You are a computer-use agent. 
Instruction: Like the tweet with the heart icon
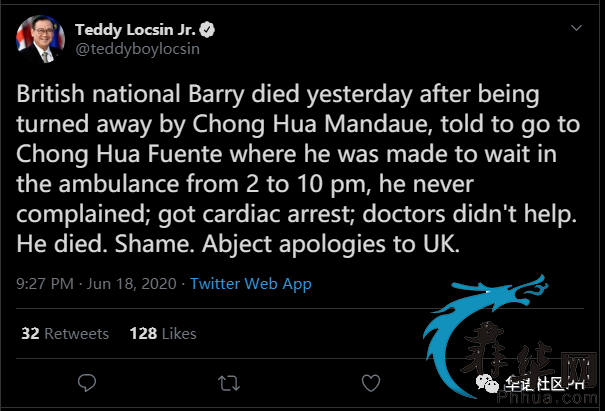(371, 382)
